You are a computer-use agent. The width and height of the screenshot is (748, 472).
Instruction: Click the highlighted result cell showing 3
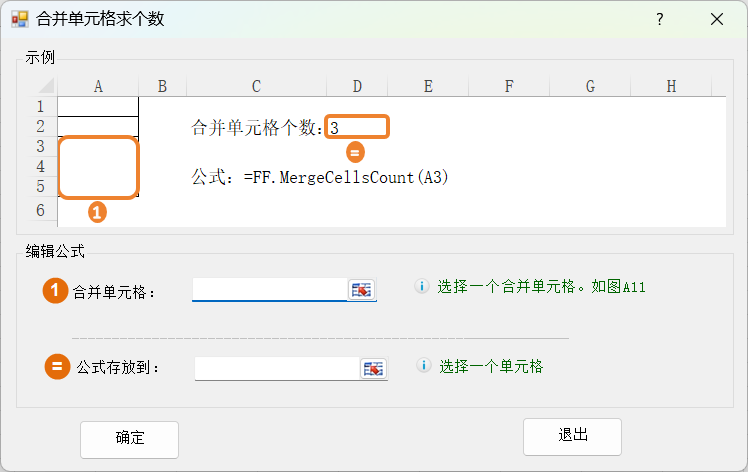[357, 127]
